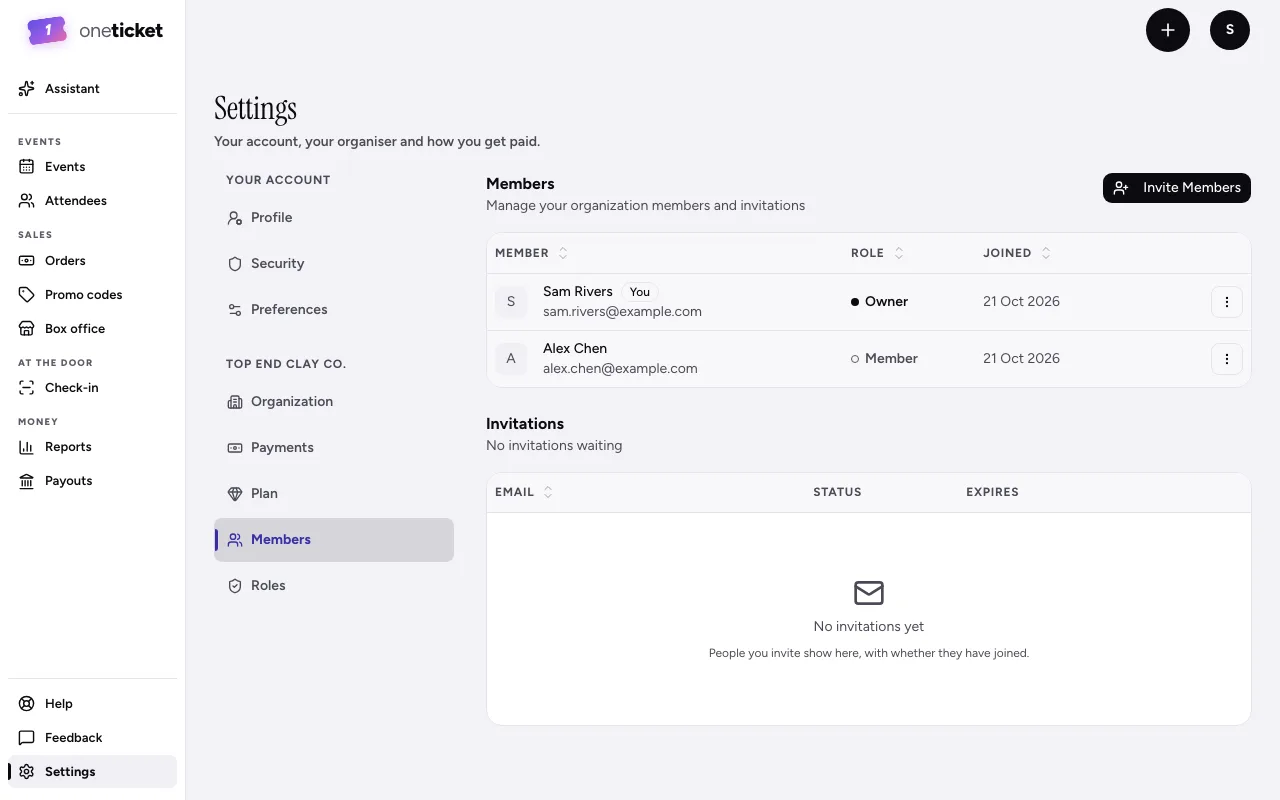The height and width of the screenshot is (800, 1280).
Task: Click the Settings page heading
Action: (x=256, y=109)
